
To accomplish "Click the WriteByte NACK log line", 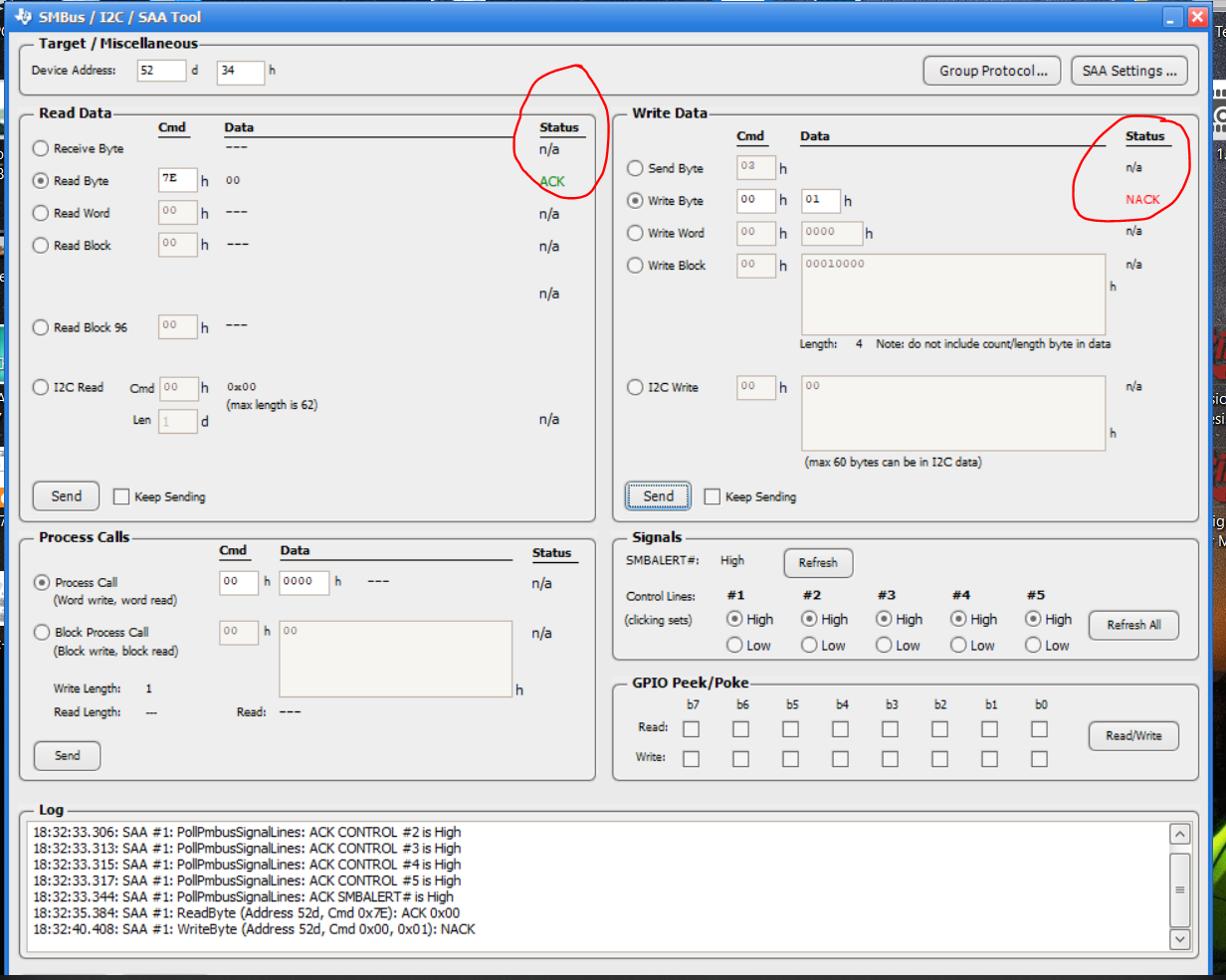I will (254, 929).
